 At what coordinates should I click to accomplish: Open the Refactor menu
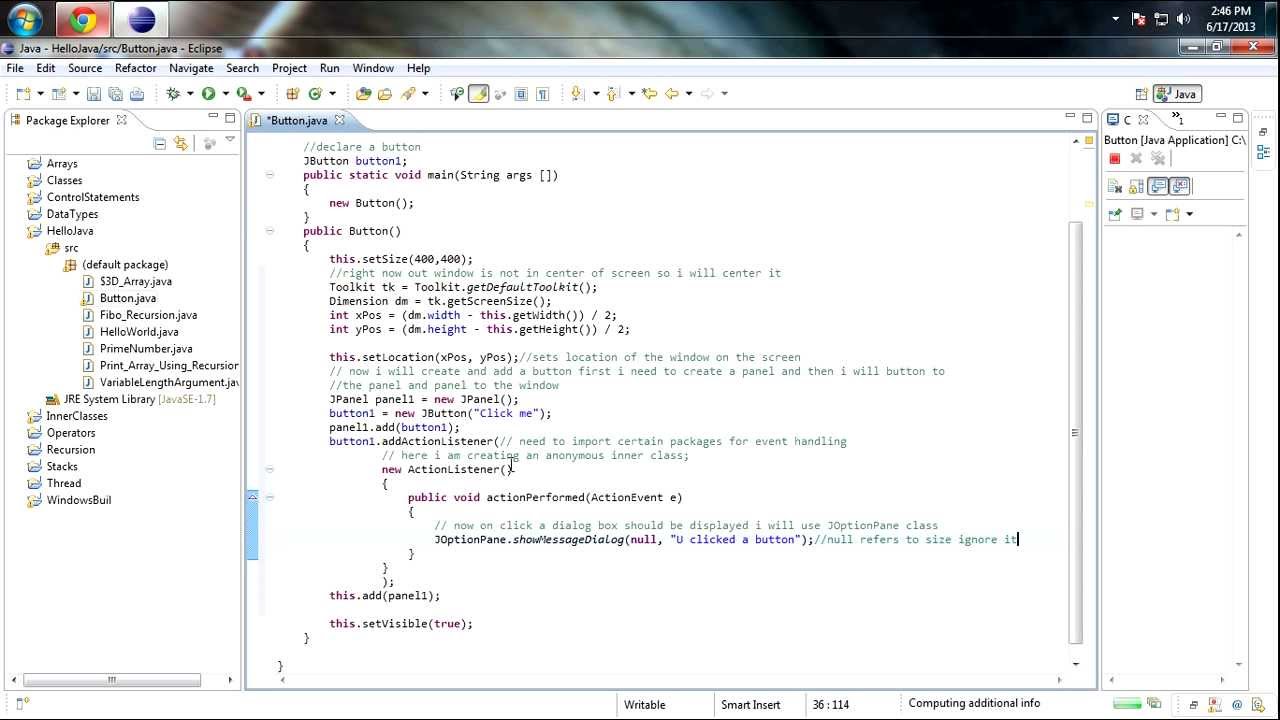tap(135, 68)
